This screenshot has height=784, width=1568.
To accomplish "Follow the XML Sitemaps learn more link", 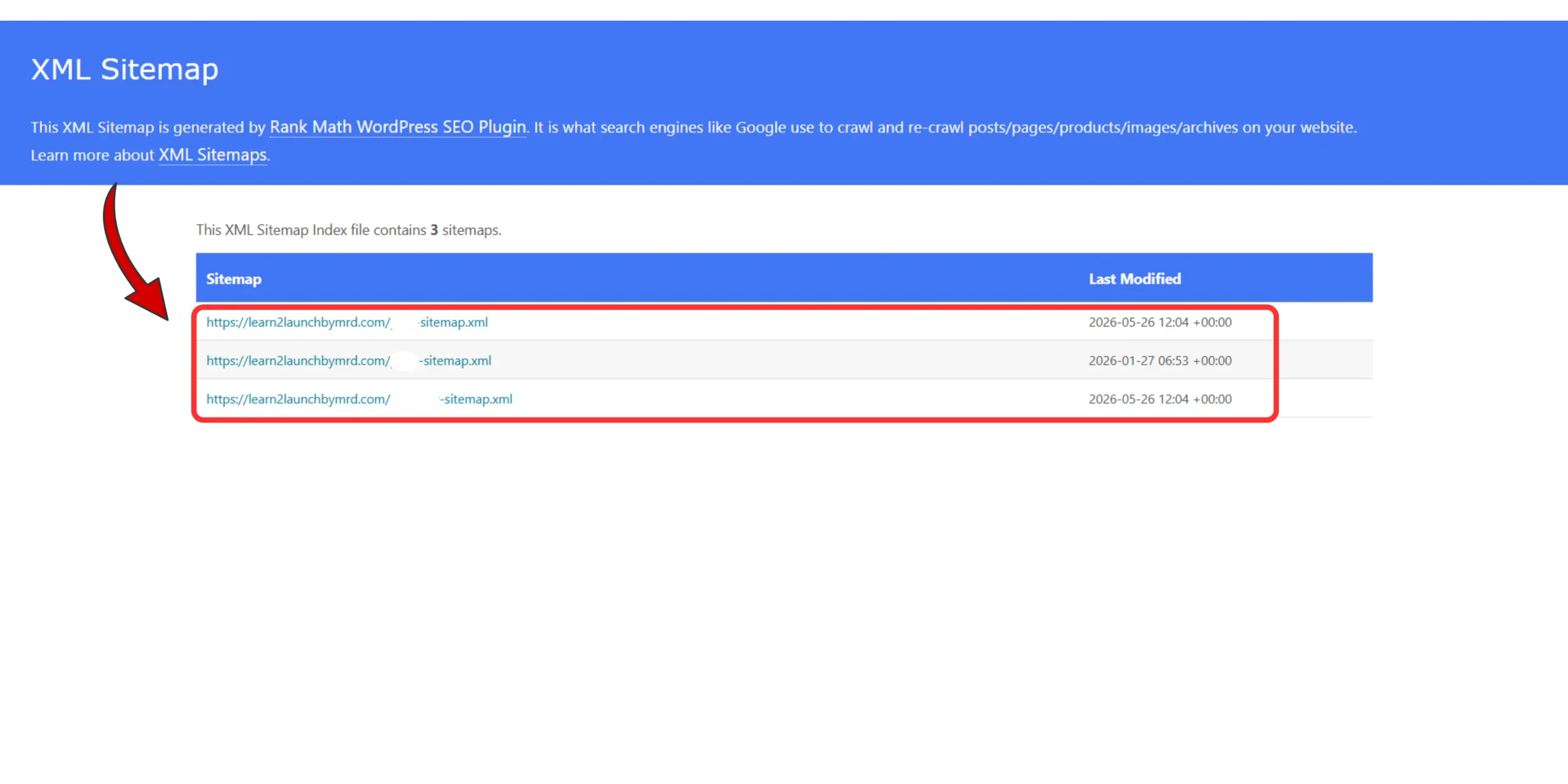I will [x=213, y=155].
